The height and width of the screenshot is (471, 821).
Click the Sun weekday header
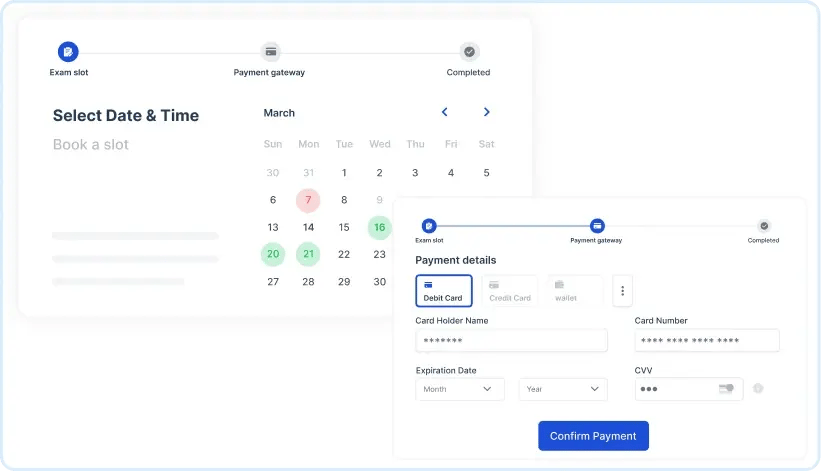pos(273,144)
